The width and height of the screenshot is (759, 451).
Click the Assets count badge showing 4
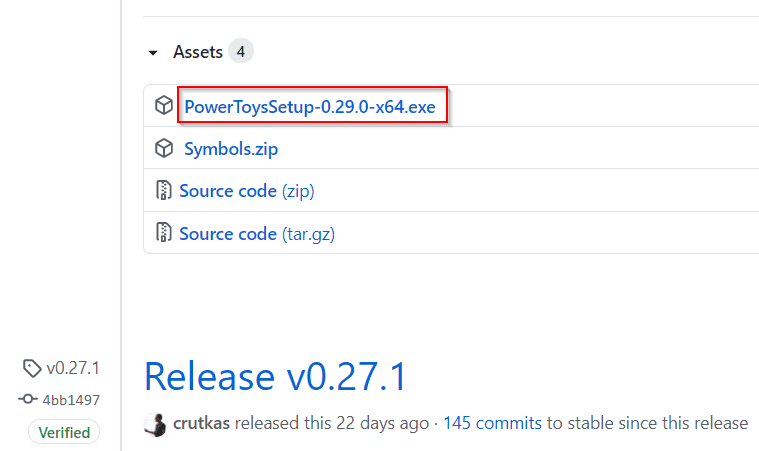coord(241,51)
